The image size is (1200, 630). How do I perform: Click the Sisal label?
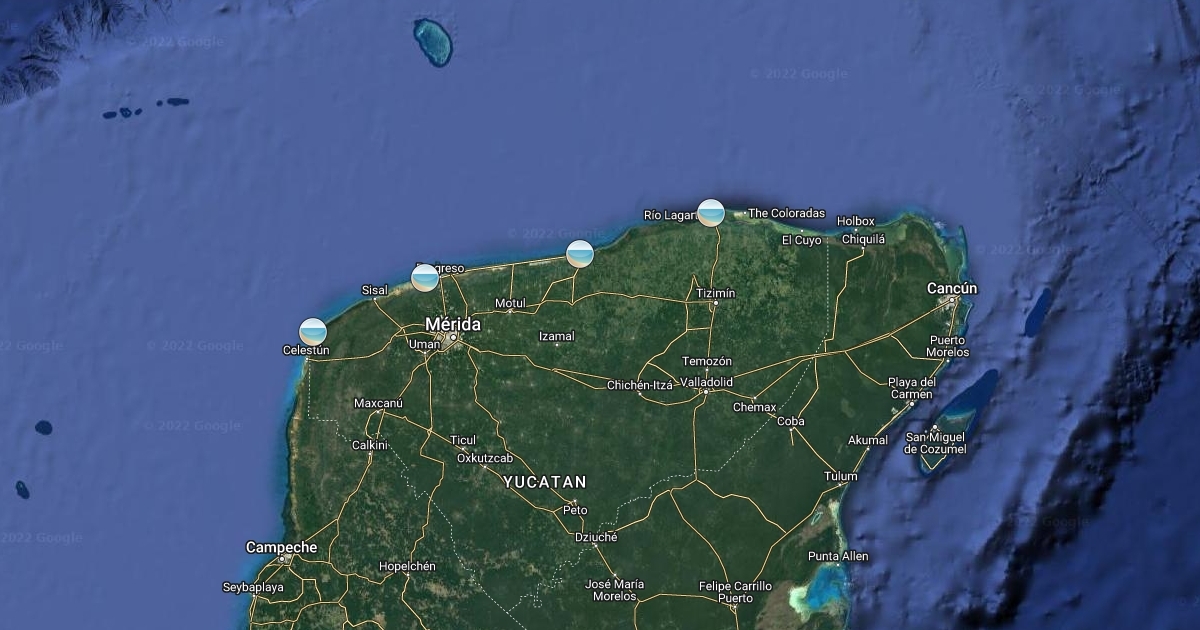click(x=374, y=290)
